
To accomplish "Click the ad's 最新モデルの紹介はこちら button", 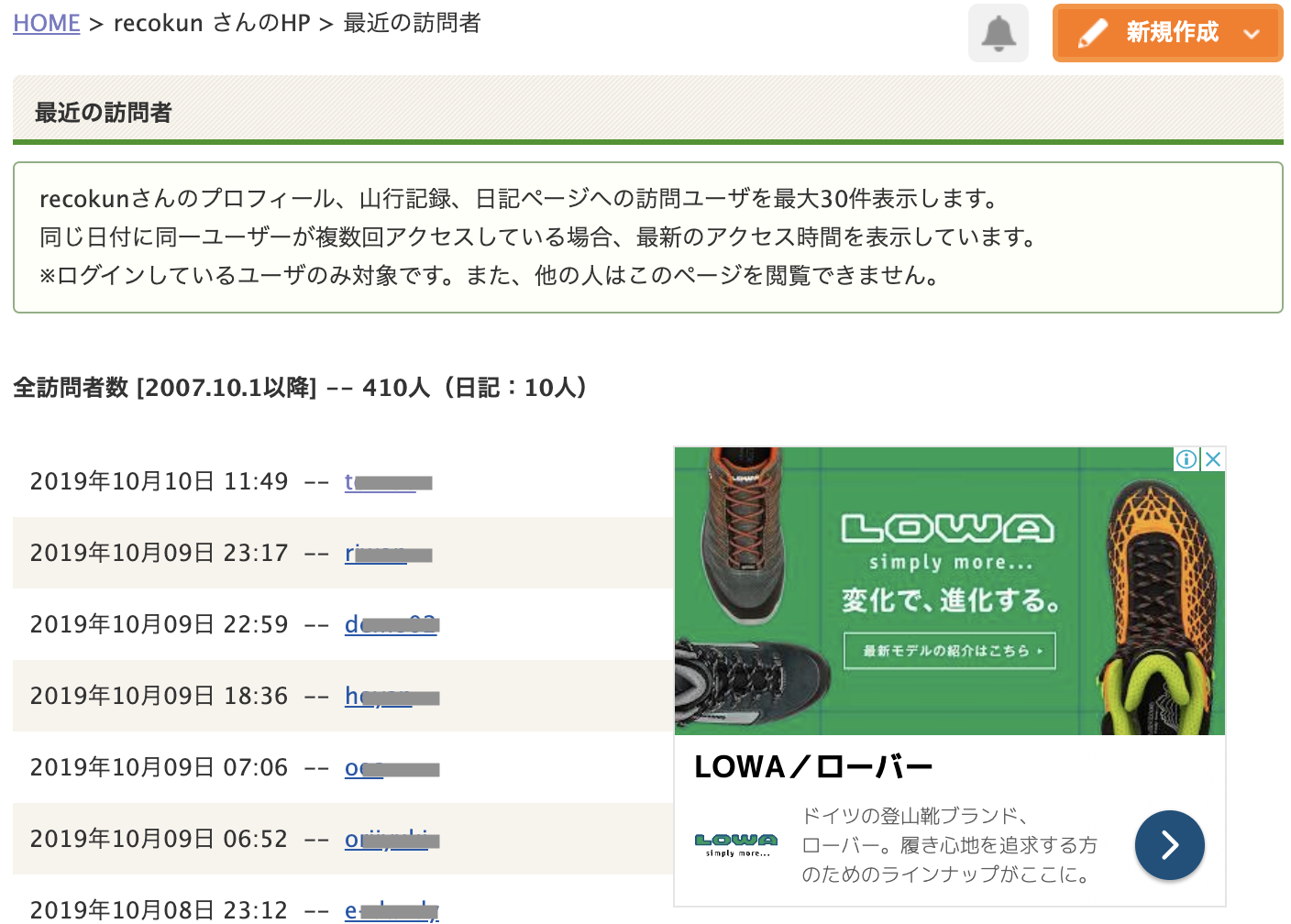I will pyautogui.click(x=949, y=651).
